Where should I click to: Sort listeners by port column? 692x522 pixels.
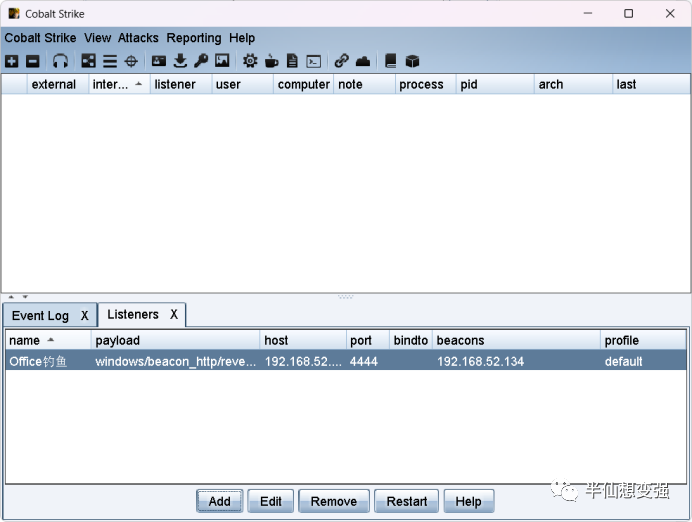(368, 340)
